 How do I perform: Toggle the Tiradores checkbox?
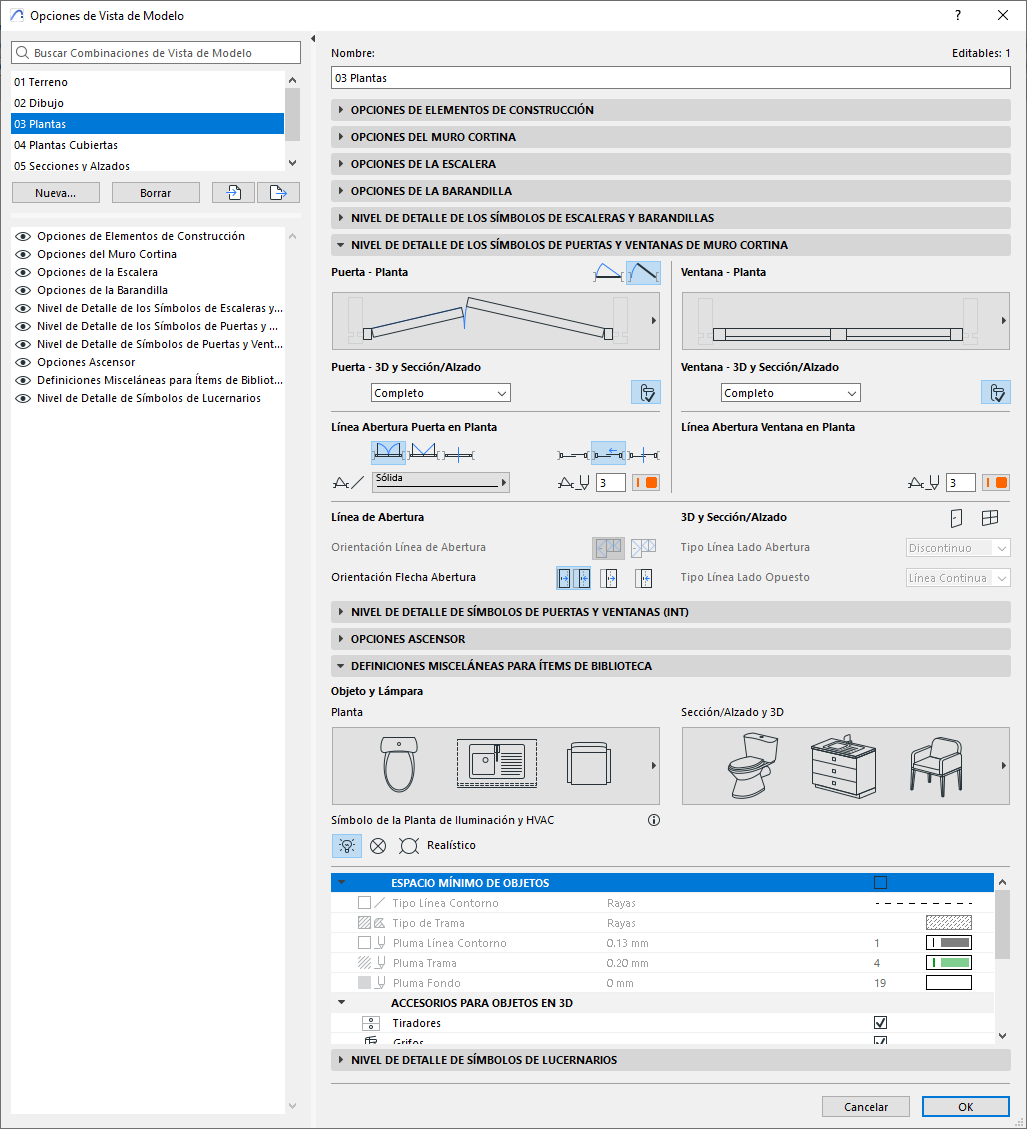coord(880,1023)
